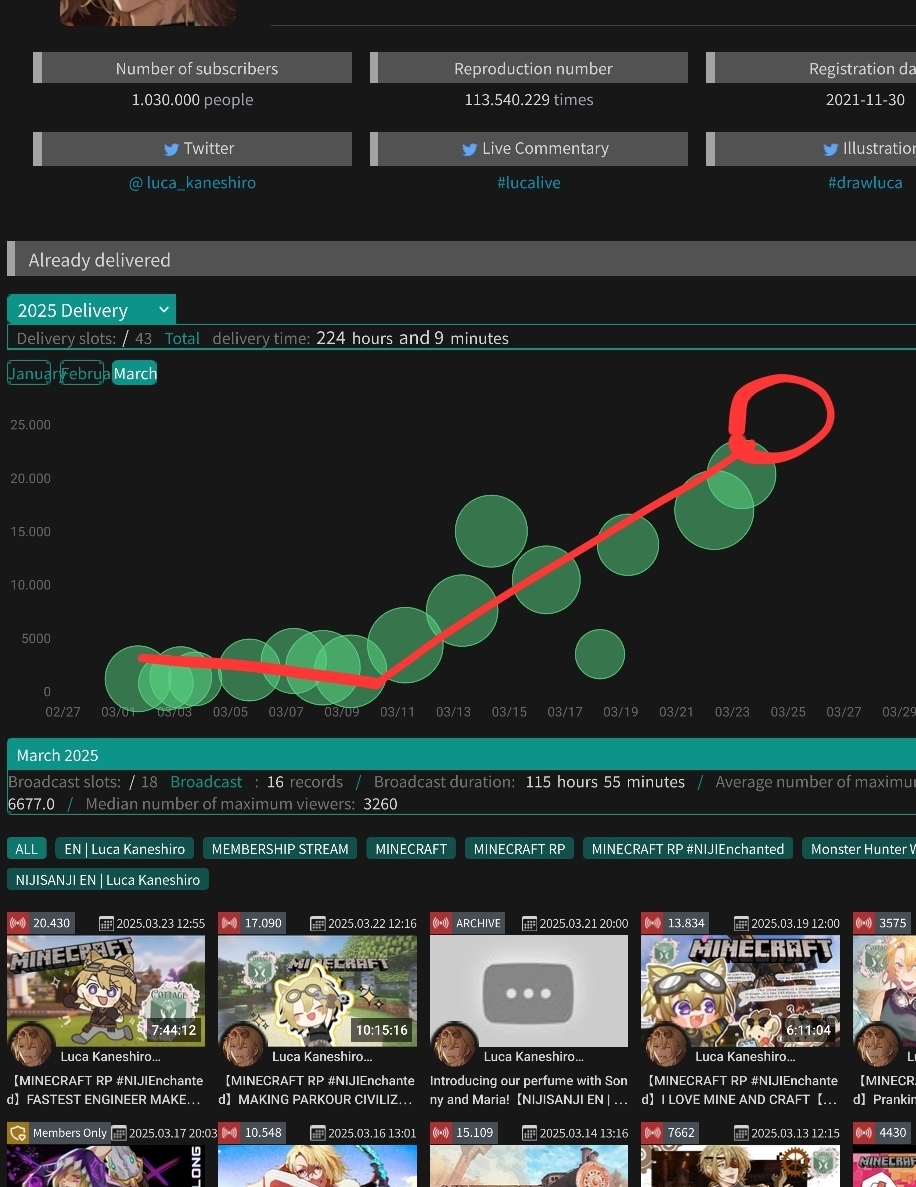Image resolution: width=916 pixels, height=1187 pixels.
Task: Click the 6:11:04 duration badge
Action: [x=809, y=1030]
